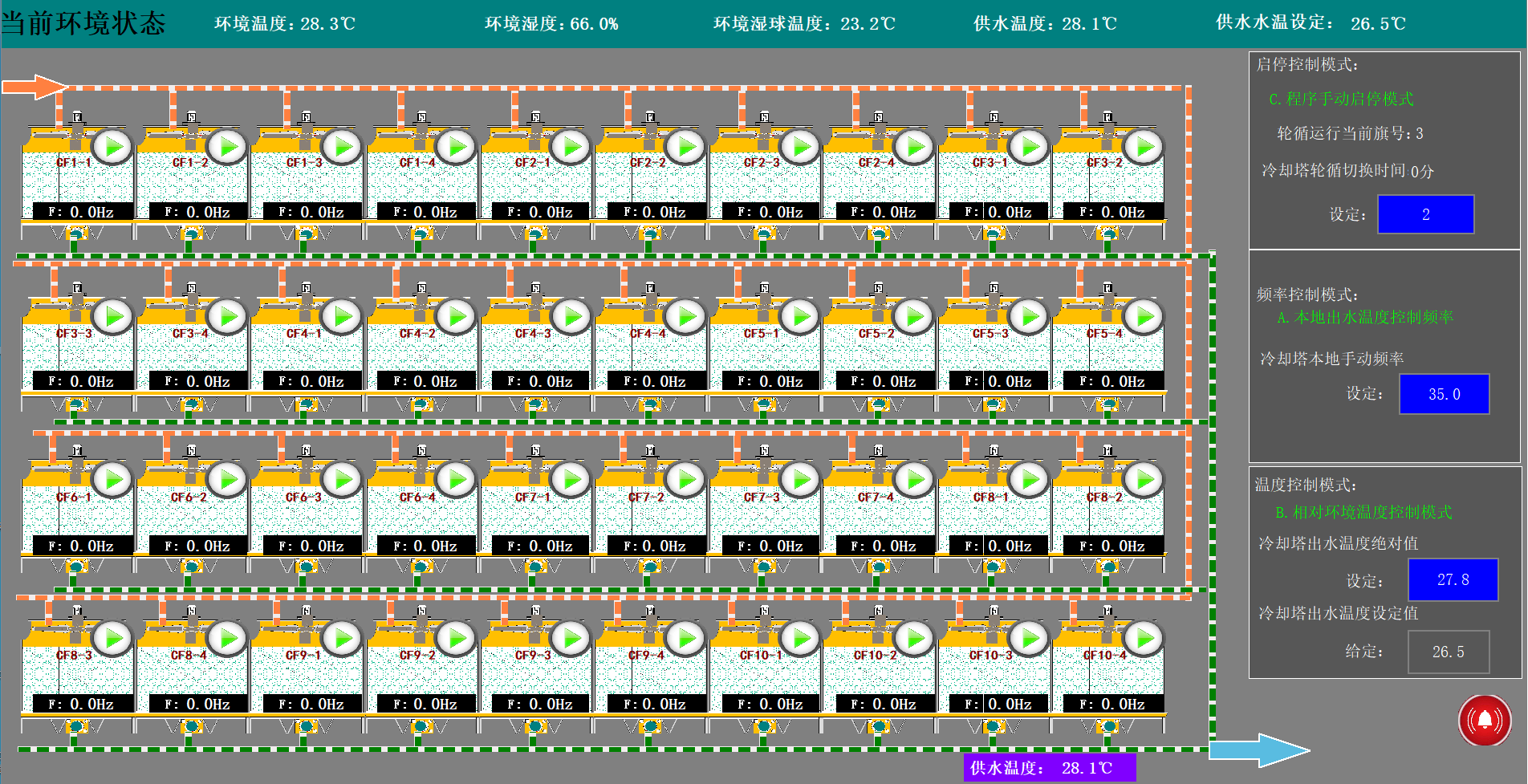
Task: Click the blue 35.0 manual frequency field
Action: point(1444,394)
